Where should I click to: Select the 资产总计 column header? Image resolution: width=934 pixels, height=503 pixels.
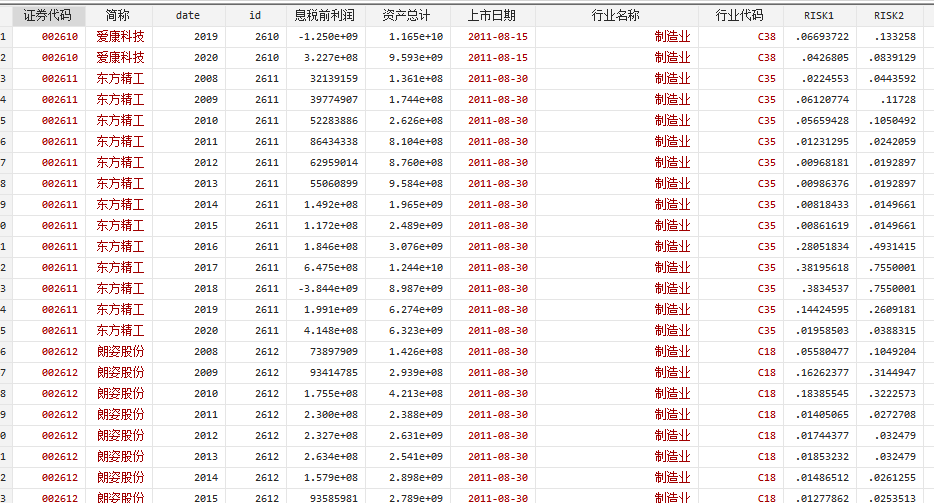click(407, 15)
